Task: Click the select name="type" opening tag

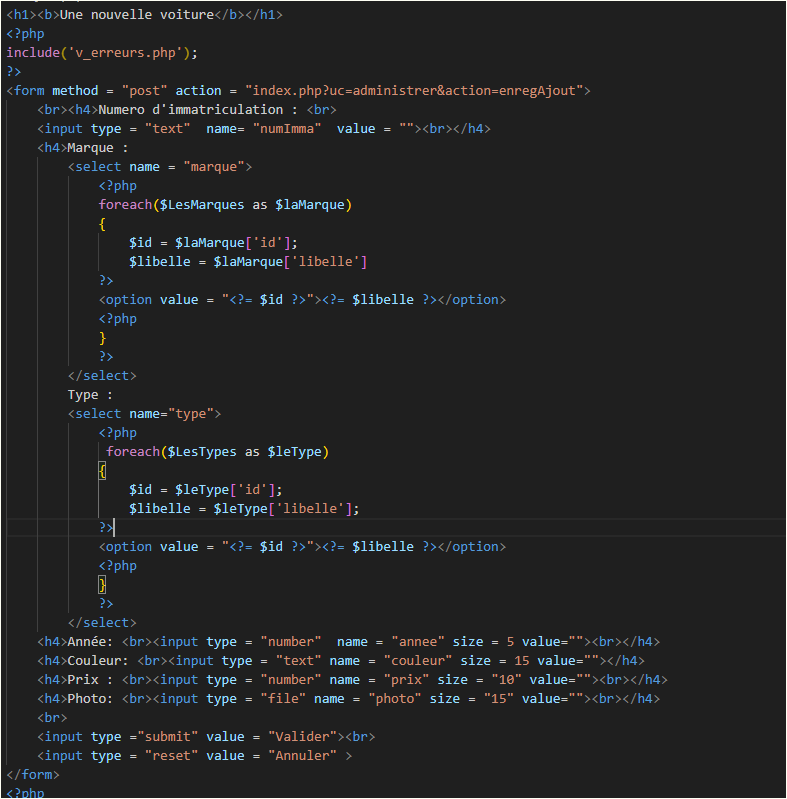Action: 144,414
